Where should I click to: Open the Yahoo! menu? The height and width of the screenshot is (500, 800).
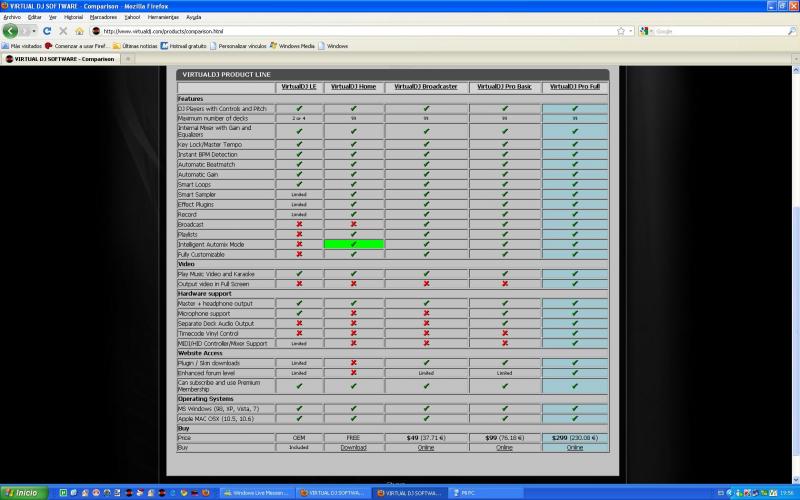132,17
